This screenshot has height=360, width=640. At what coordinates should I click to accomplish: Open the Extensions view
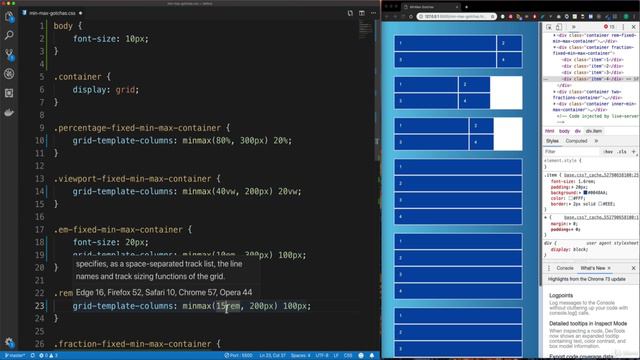coord(9,93)
